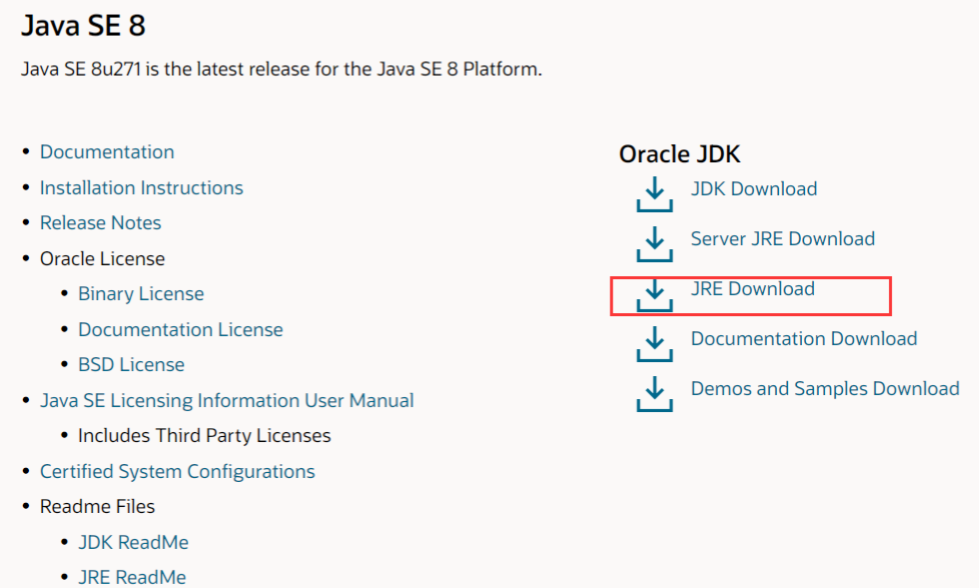
Task: Open the Documentation link
Action: click(107, 152)
